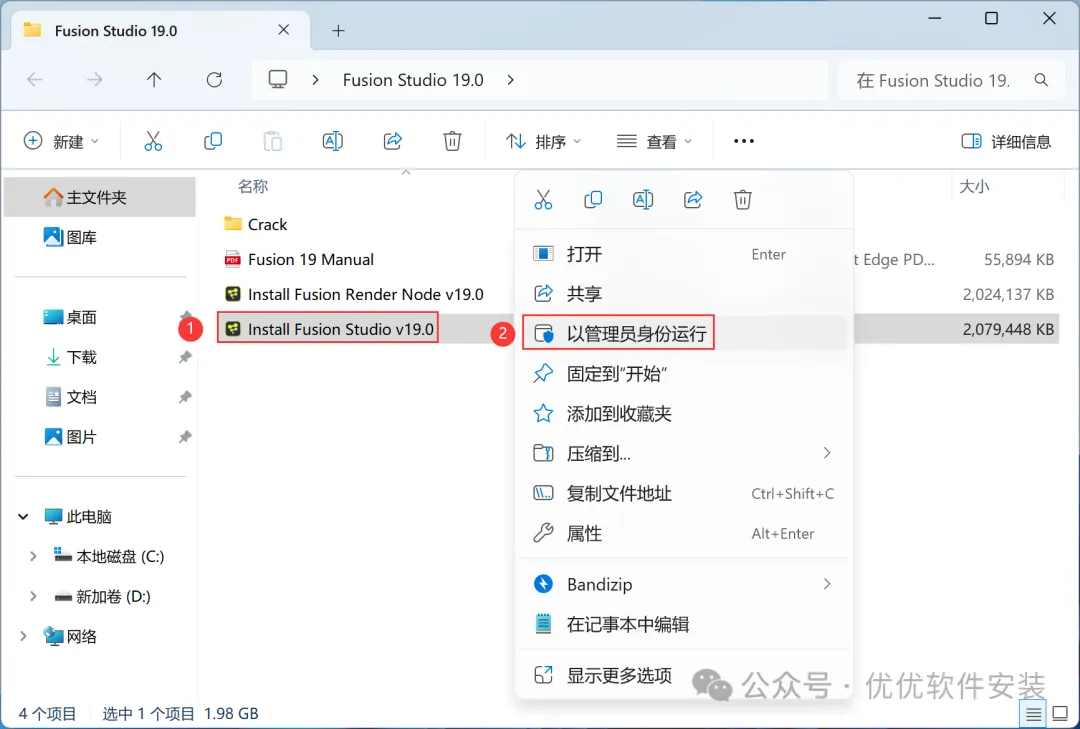This screenshot has height=729, width=1080.
Task: Open 属性 from context menu
Action: (683, 533)
